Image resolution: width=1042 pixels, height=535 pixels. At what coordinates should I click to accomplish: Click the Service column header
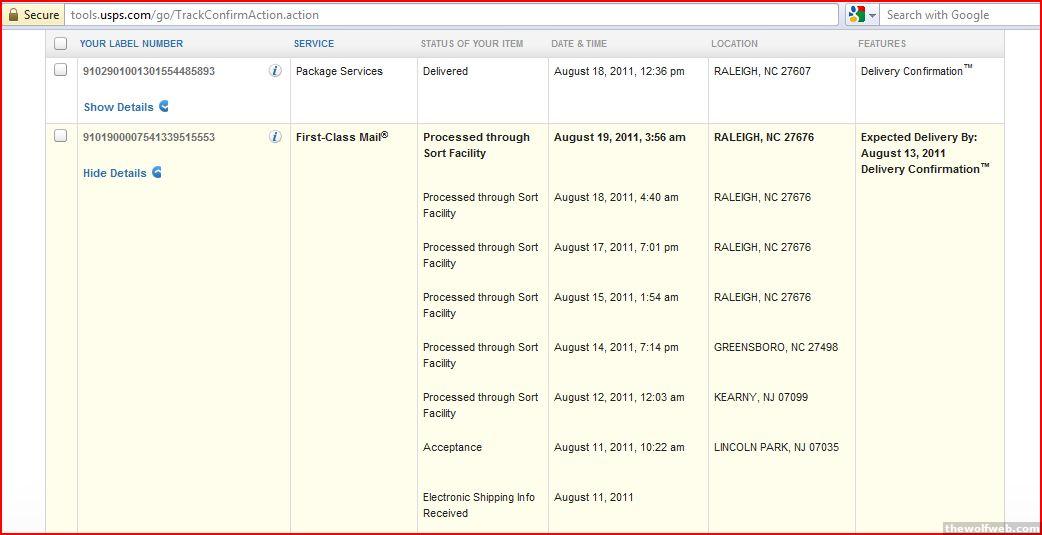click(314, 44)
